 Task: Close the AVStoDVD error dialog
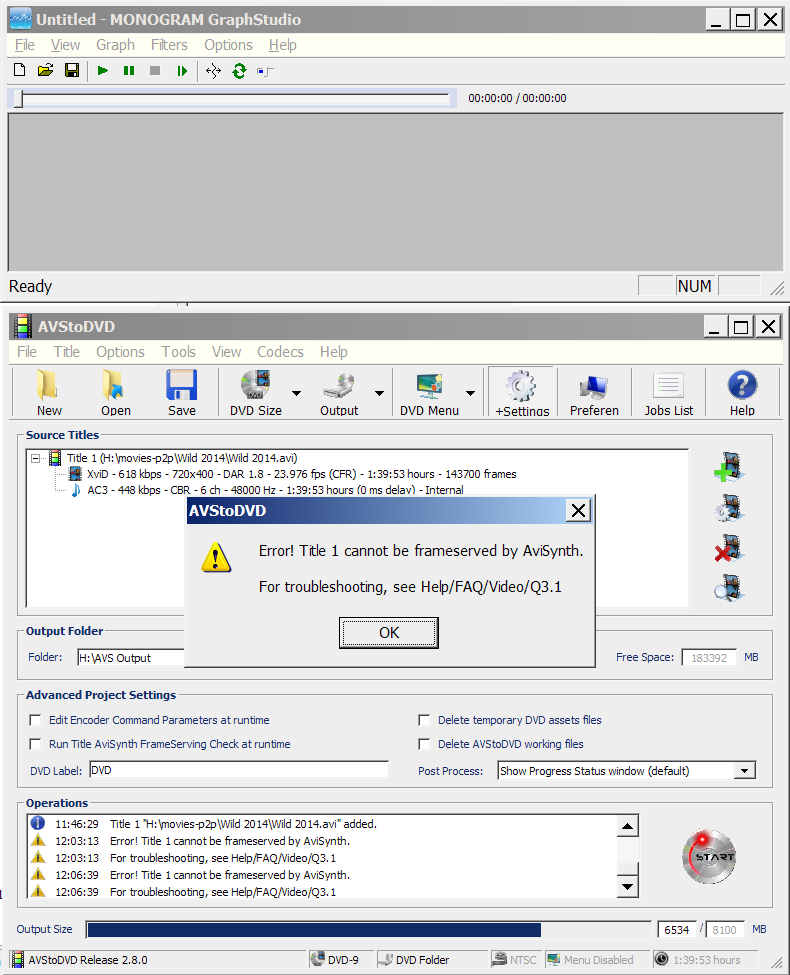(579, 511)
